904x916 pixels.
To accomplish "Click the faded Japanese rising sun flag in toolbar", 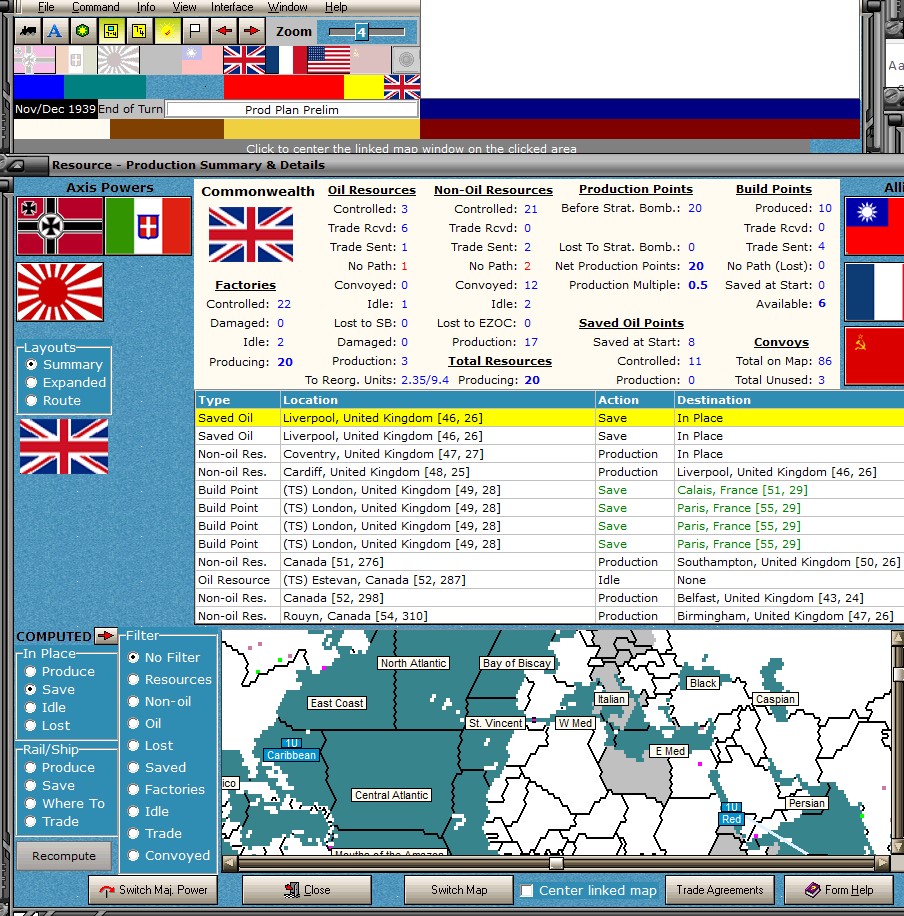I will coord(119,60).
